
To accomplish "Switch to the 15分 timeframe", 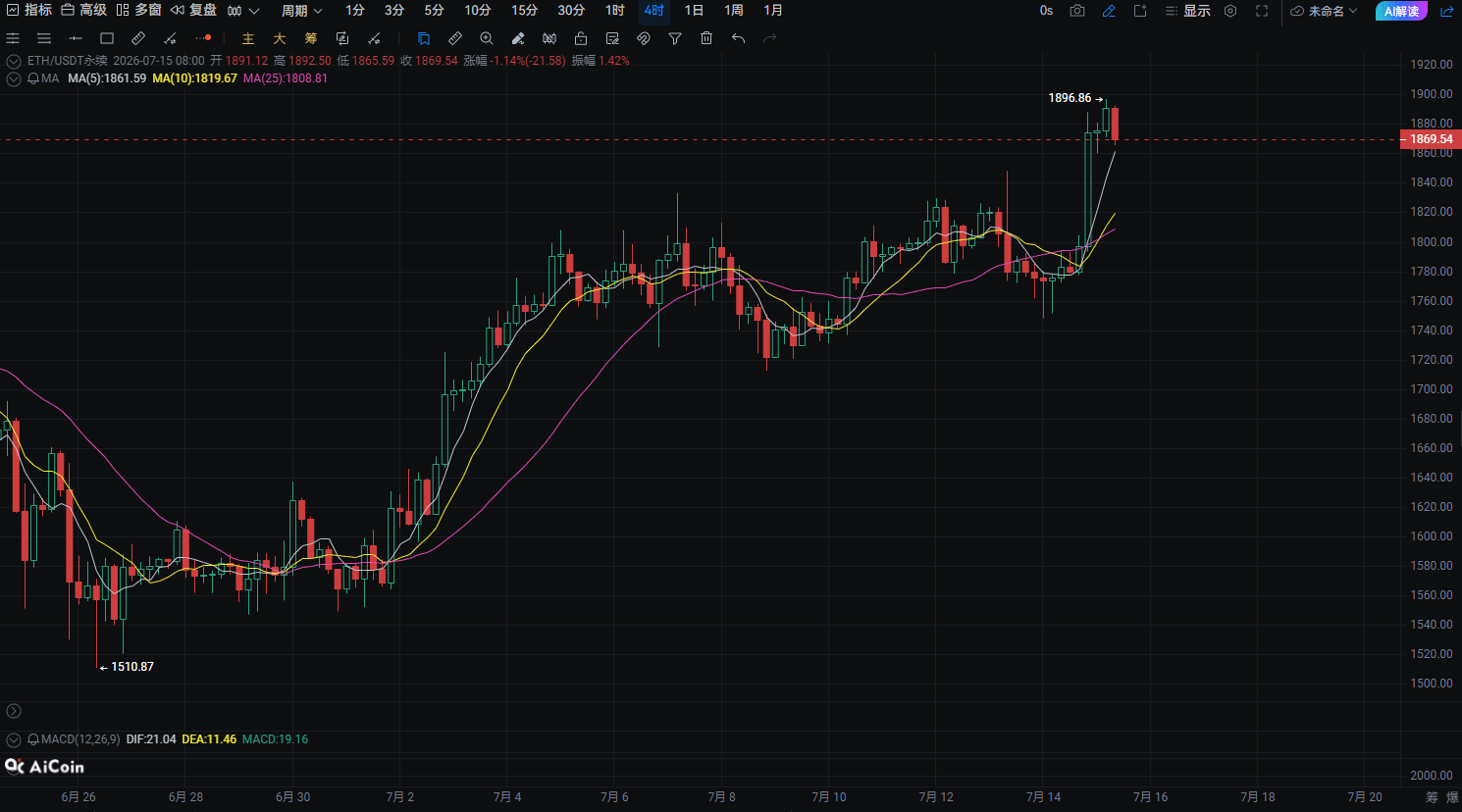I will 525,11.
